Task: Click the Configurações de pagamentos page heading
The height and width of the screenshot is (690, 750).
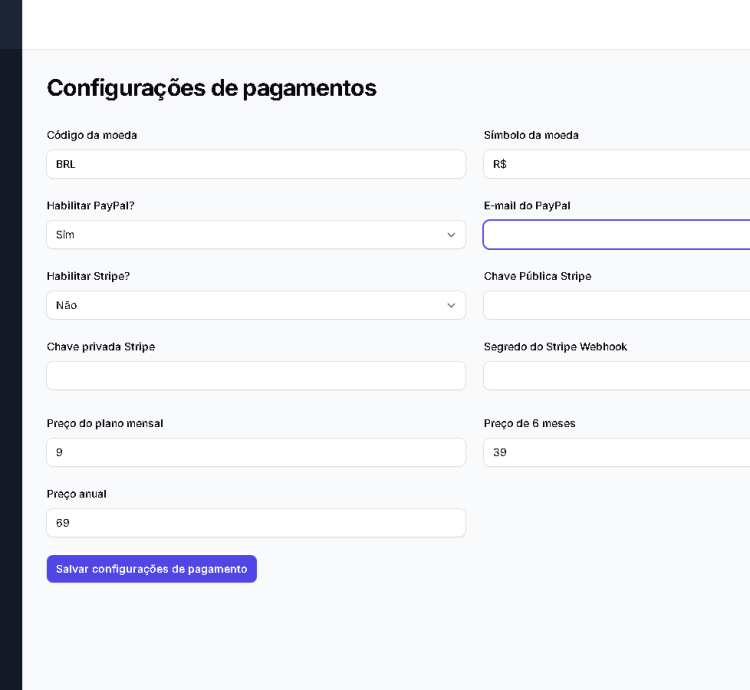Action: coord(211,88)
